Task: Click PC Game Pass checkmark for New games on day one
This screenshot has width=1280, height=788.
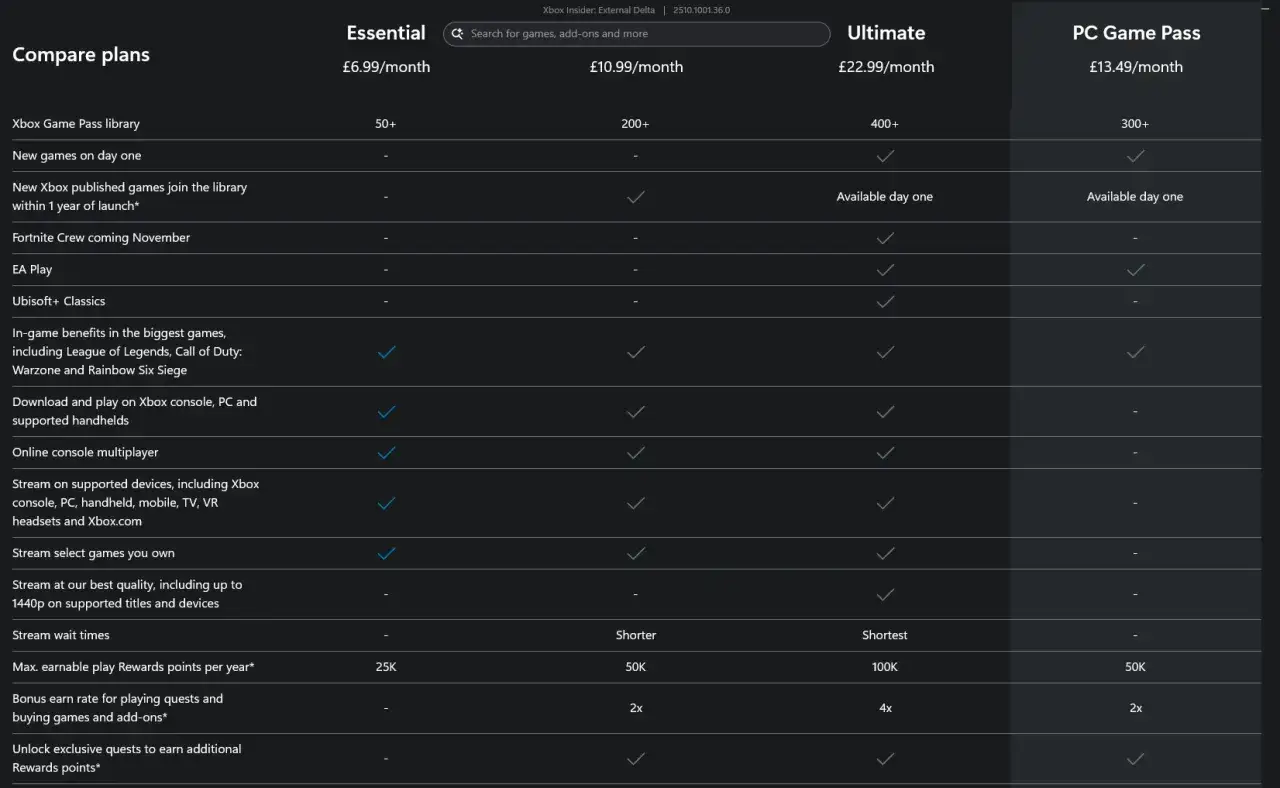Action: click(1135, 156)
